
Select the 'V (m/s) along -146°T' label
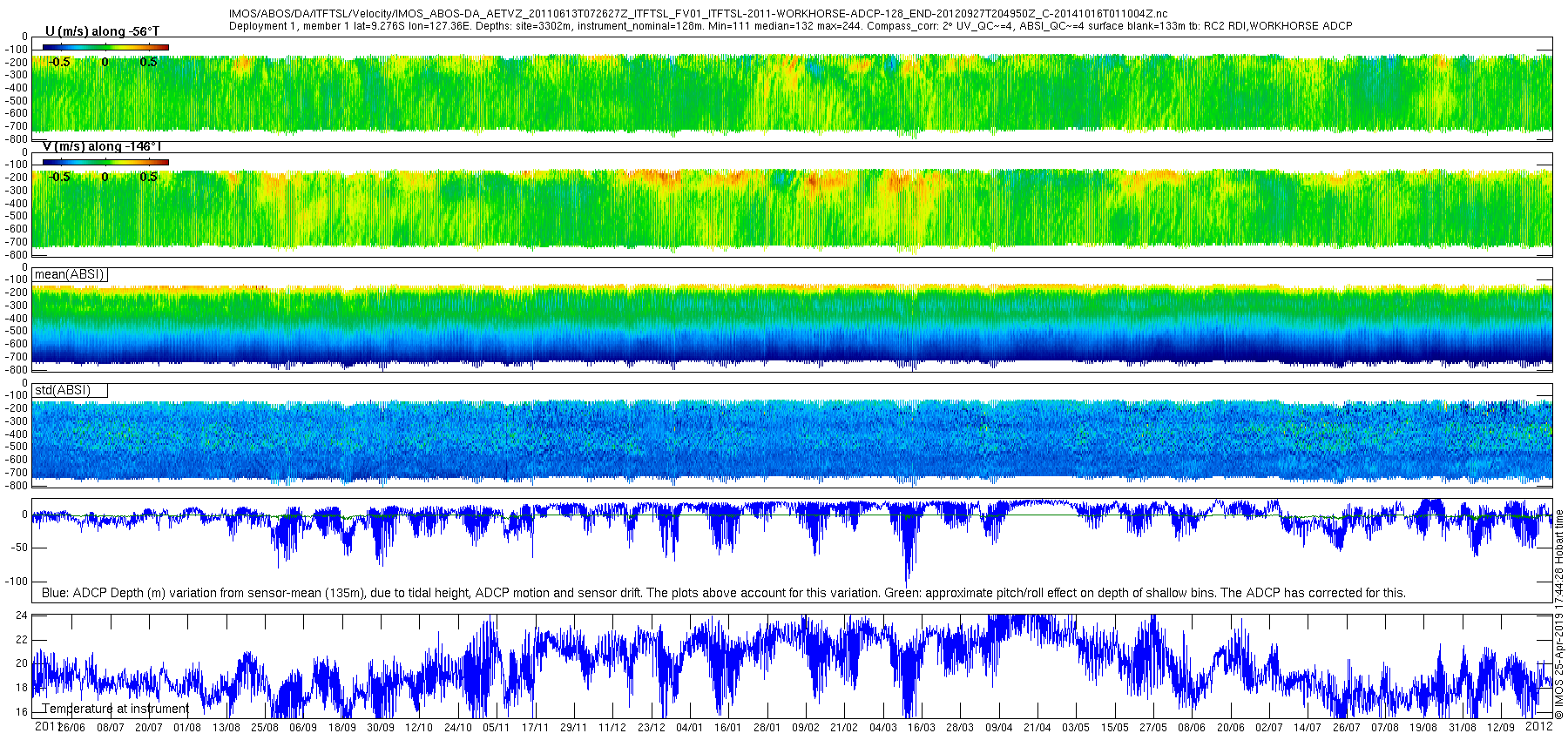pos(102,146)
